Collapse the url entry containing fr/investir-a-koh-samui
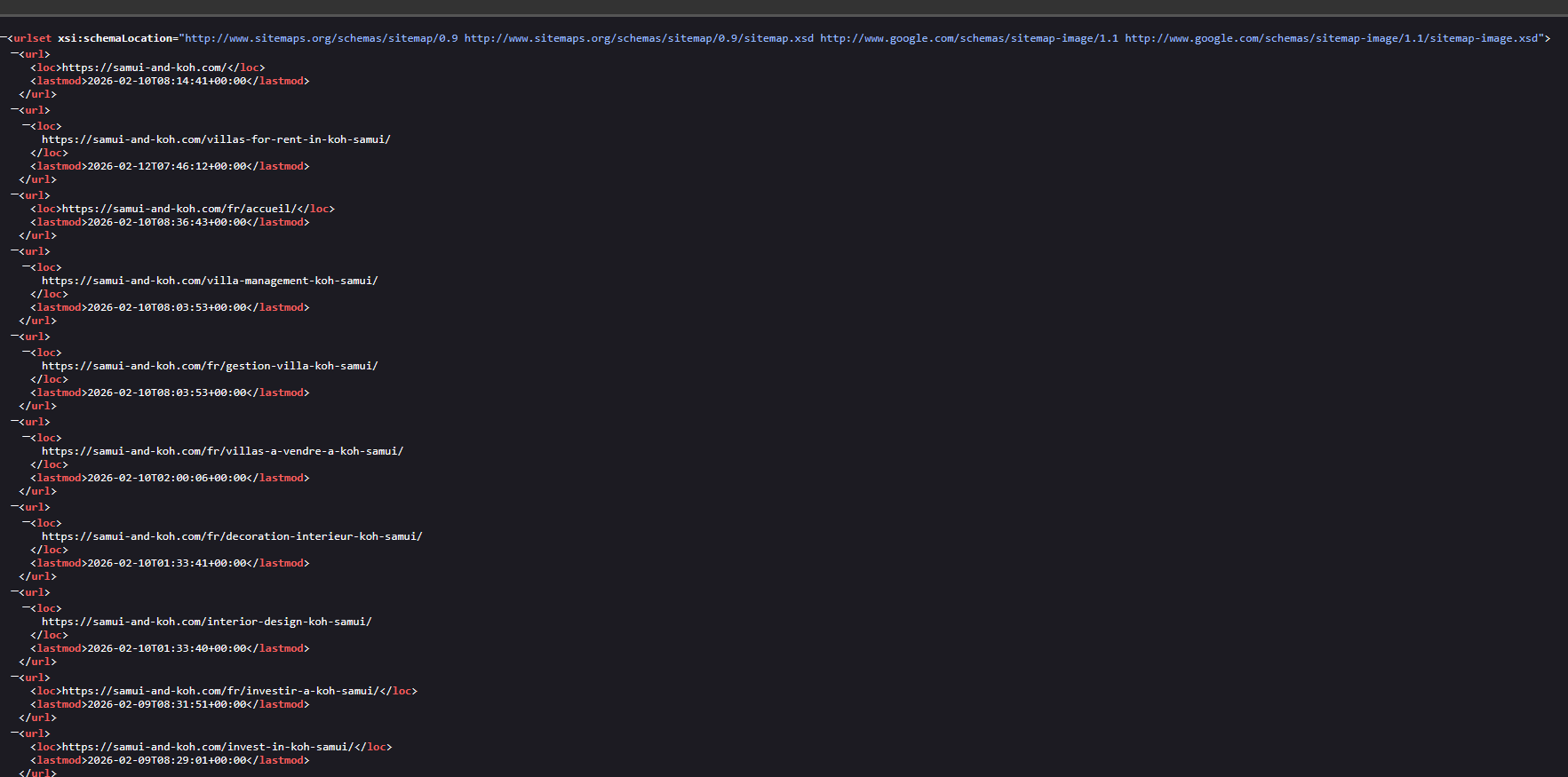The height and width of the screenshot is (777, 1568). click(15, 678)
